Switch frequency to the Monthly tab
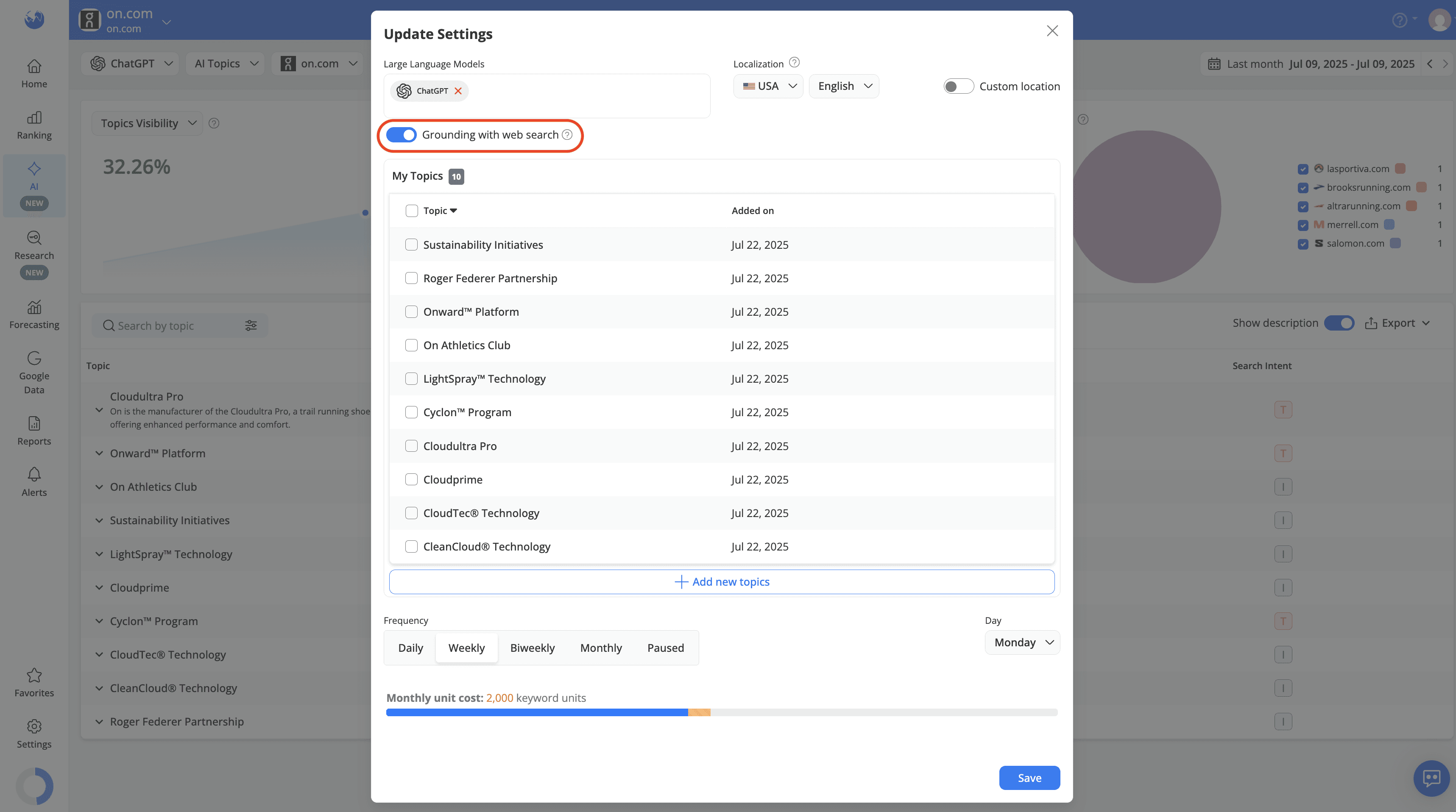The width and height of the screenshot is (1456, 812). 601,648
